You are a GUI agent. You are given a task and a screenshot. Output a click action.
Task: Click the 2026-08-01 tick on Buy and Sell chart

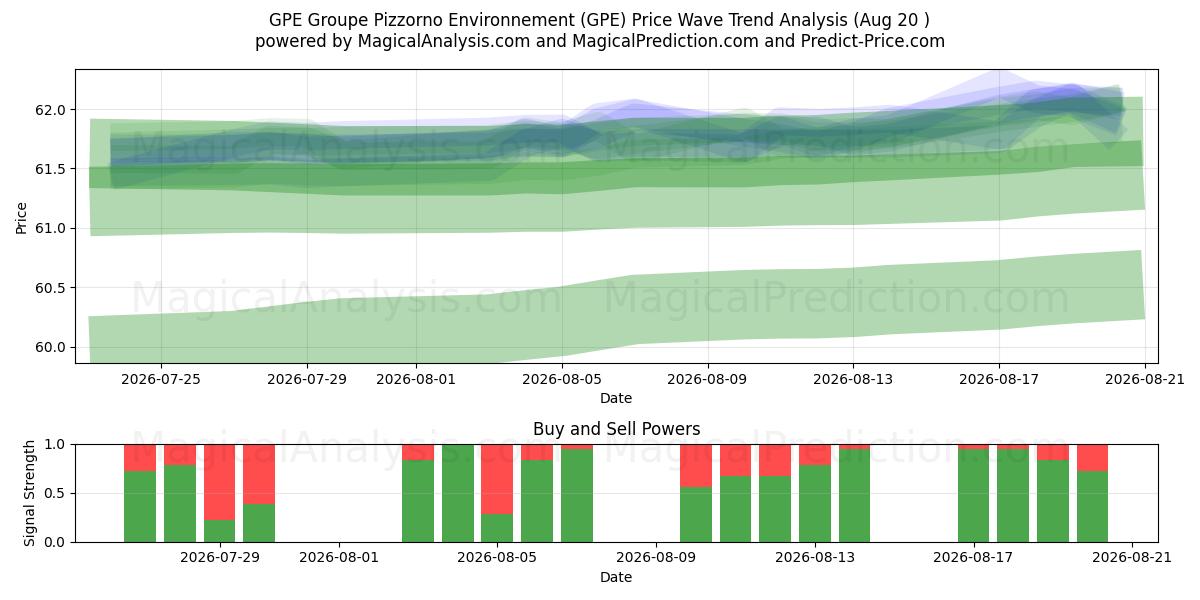point(338,558)
